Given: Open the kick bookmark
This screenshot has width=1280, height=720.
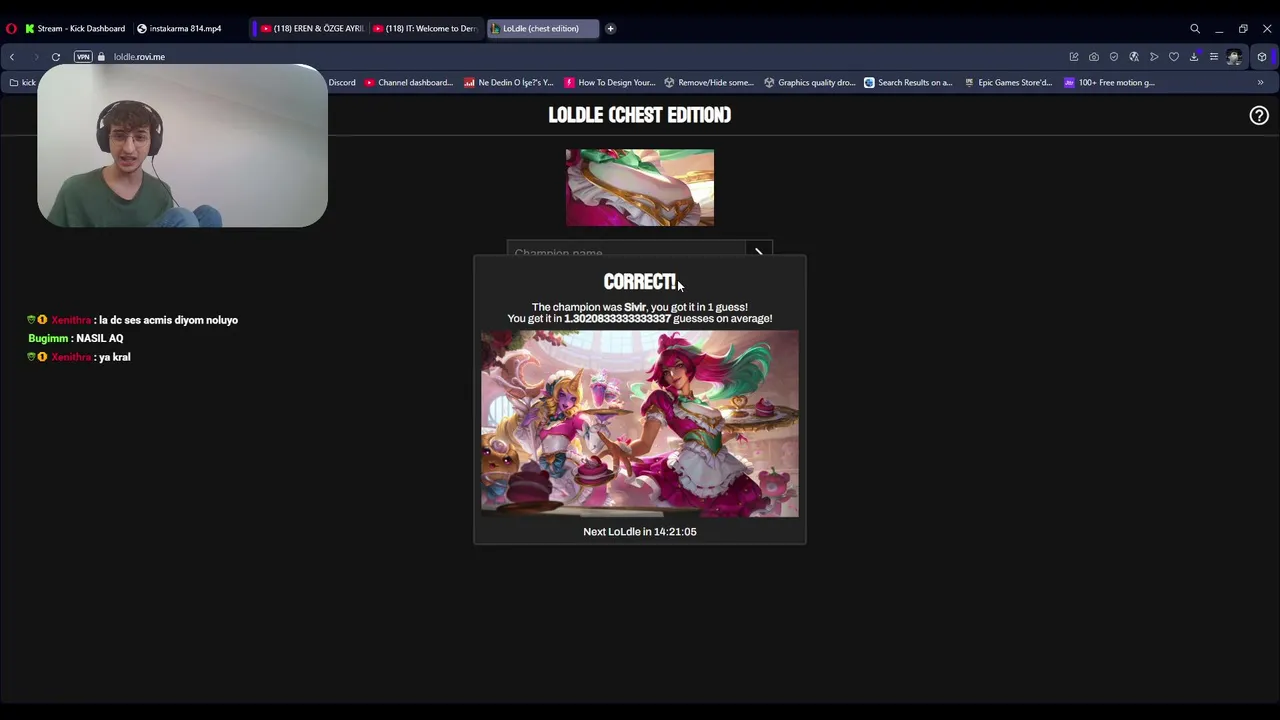Looking at the screenshot, I should [22, 83].
